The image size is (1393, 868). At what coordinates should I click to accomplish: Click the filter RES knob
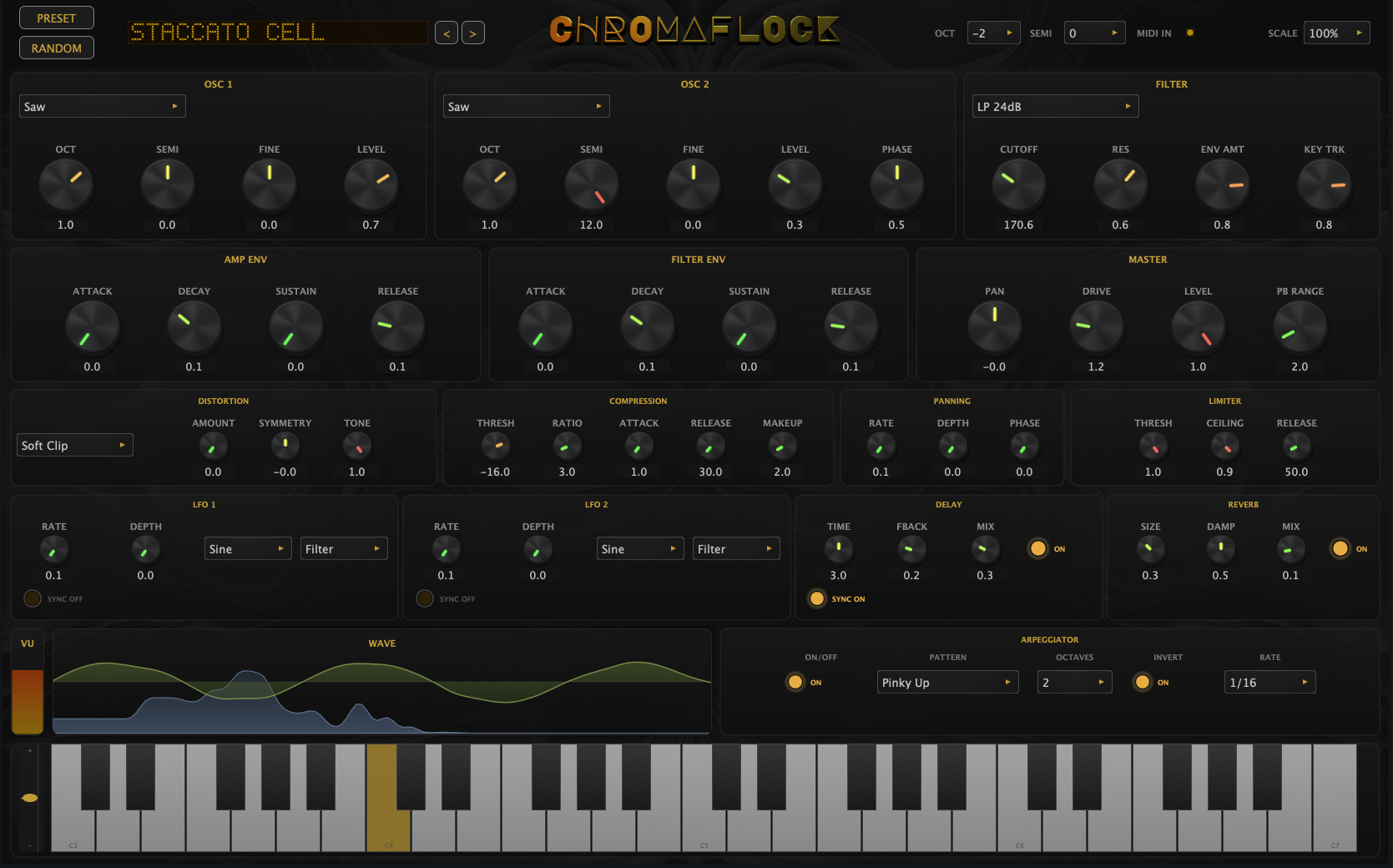1121,184
